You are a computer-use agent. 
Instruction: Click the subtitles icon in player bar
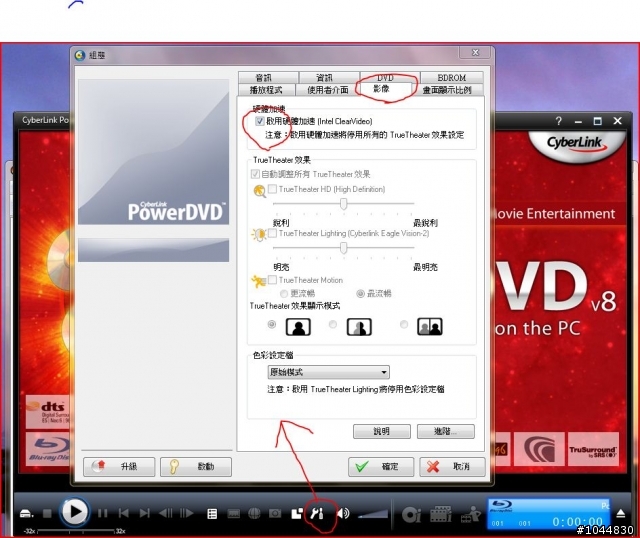tap(233, 514)
